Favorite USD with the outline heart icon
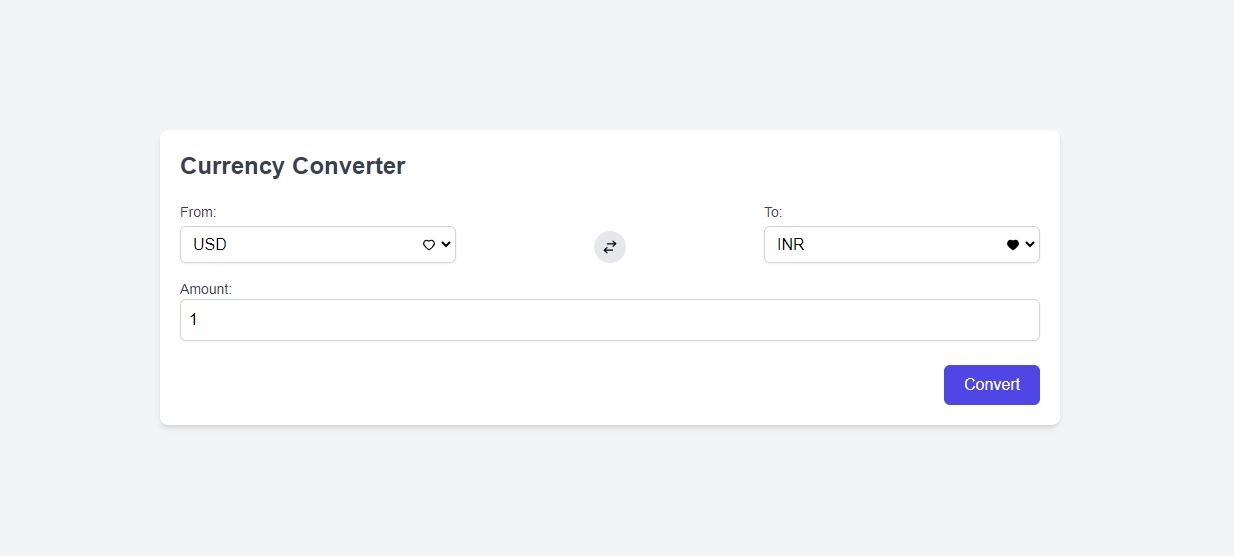The image size is (1234, 556). pyautogui.click(x=428, y=245)
